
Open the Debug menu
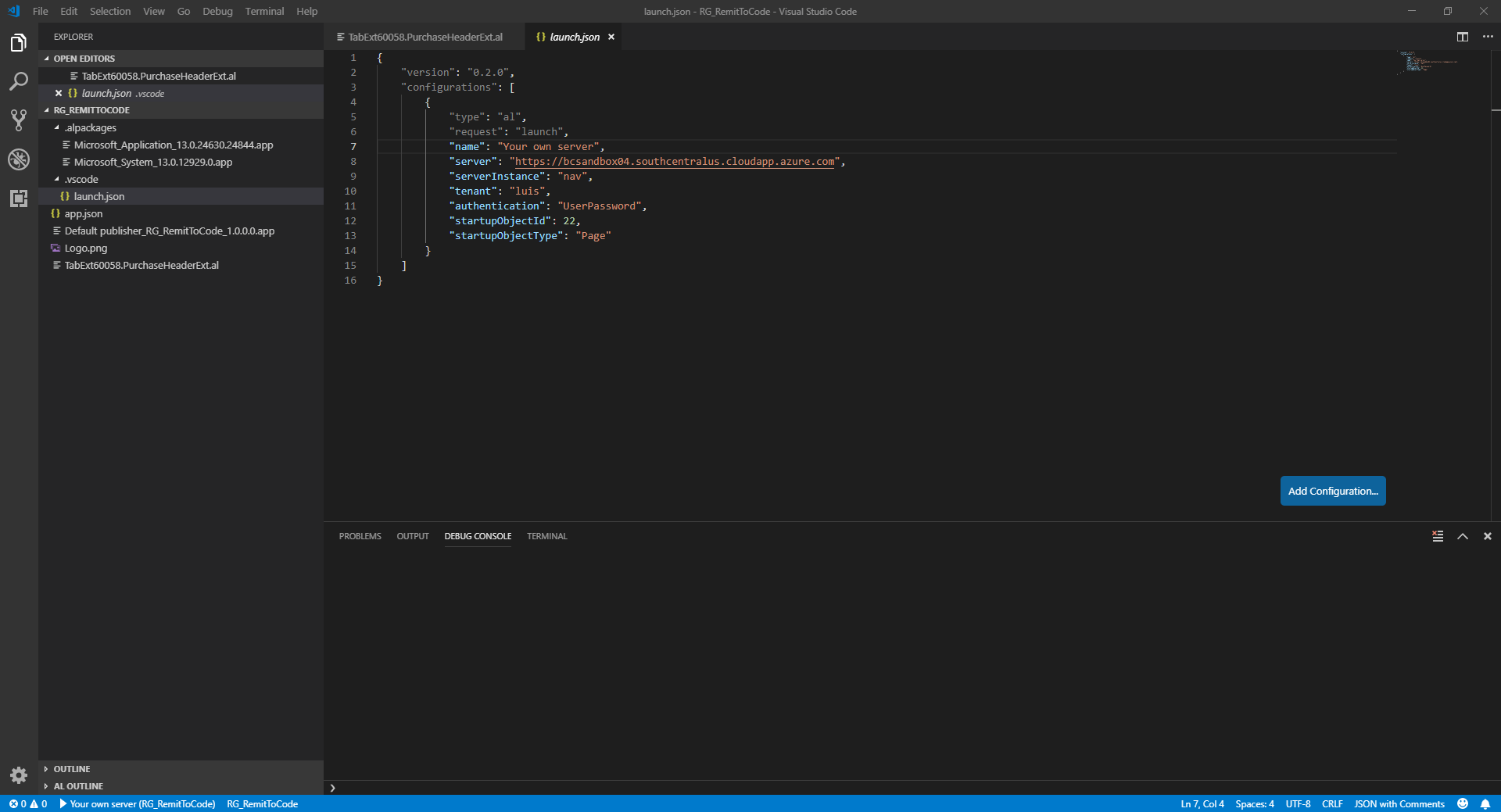tap(217, 11)
